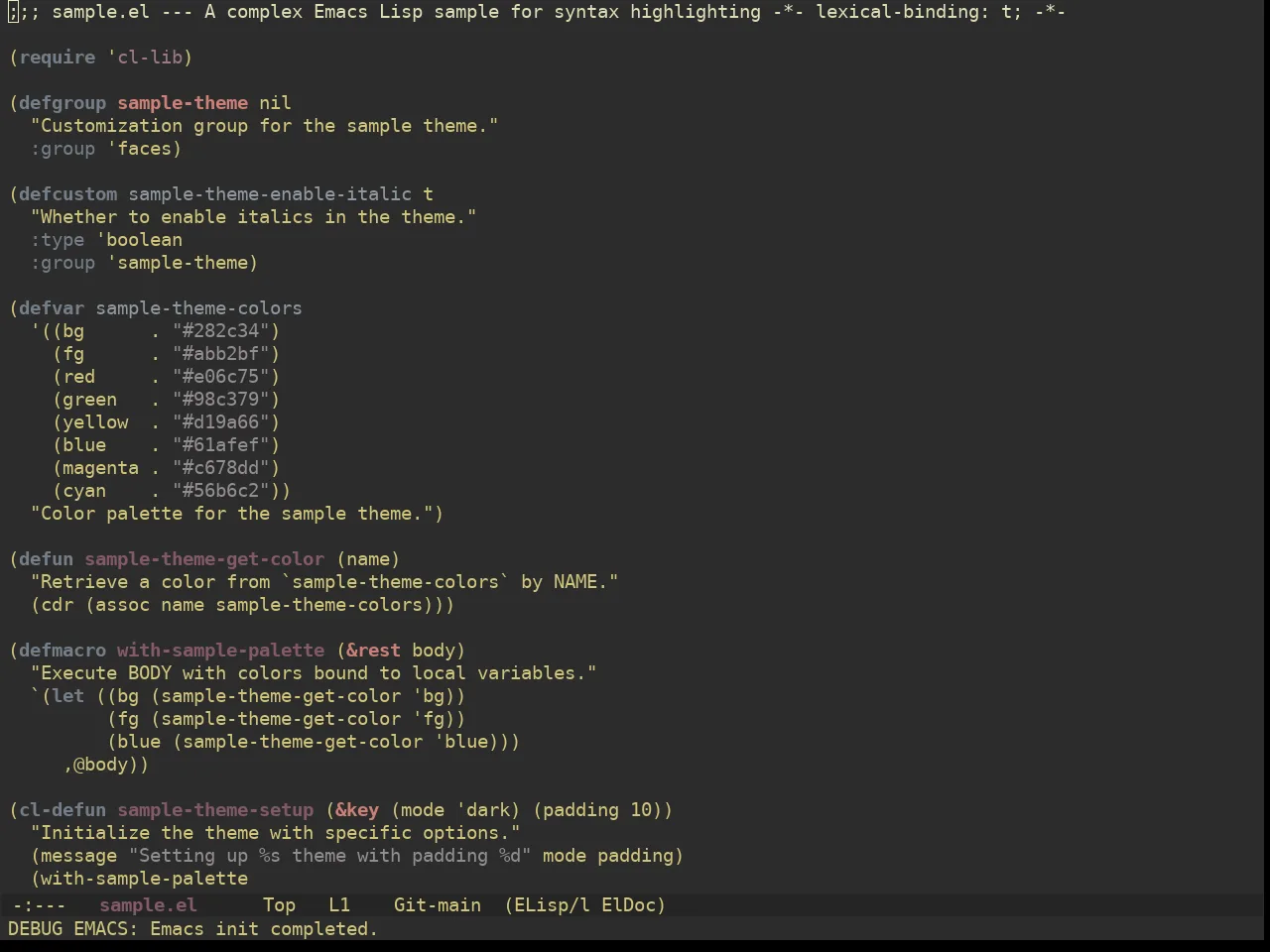
Task: Click the 'boolean symbol
Action: tap(139, 240)
